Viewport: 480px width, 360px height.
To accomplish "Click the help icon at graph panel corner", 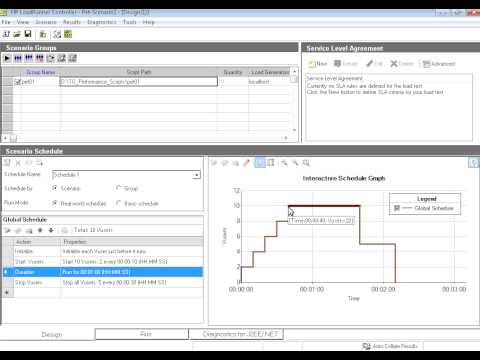I will (474, 163).
